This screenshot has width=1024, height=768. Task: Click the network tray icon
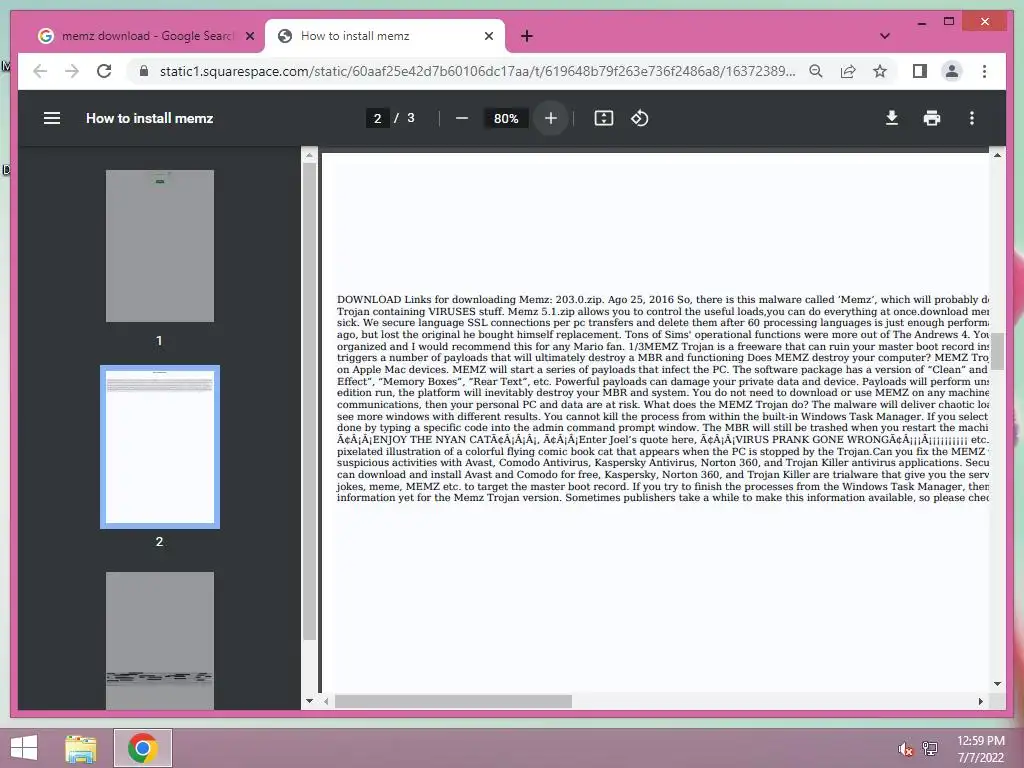coord(930,749)
